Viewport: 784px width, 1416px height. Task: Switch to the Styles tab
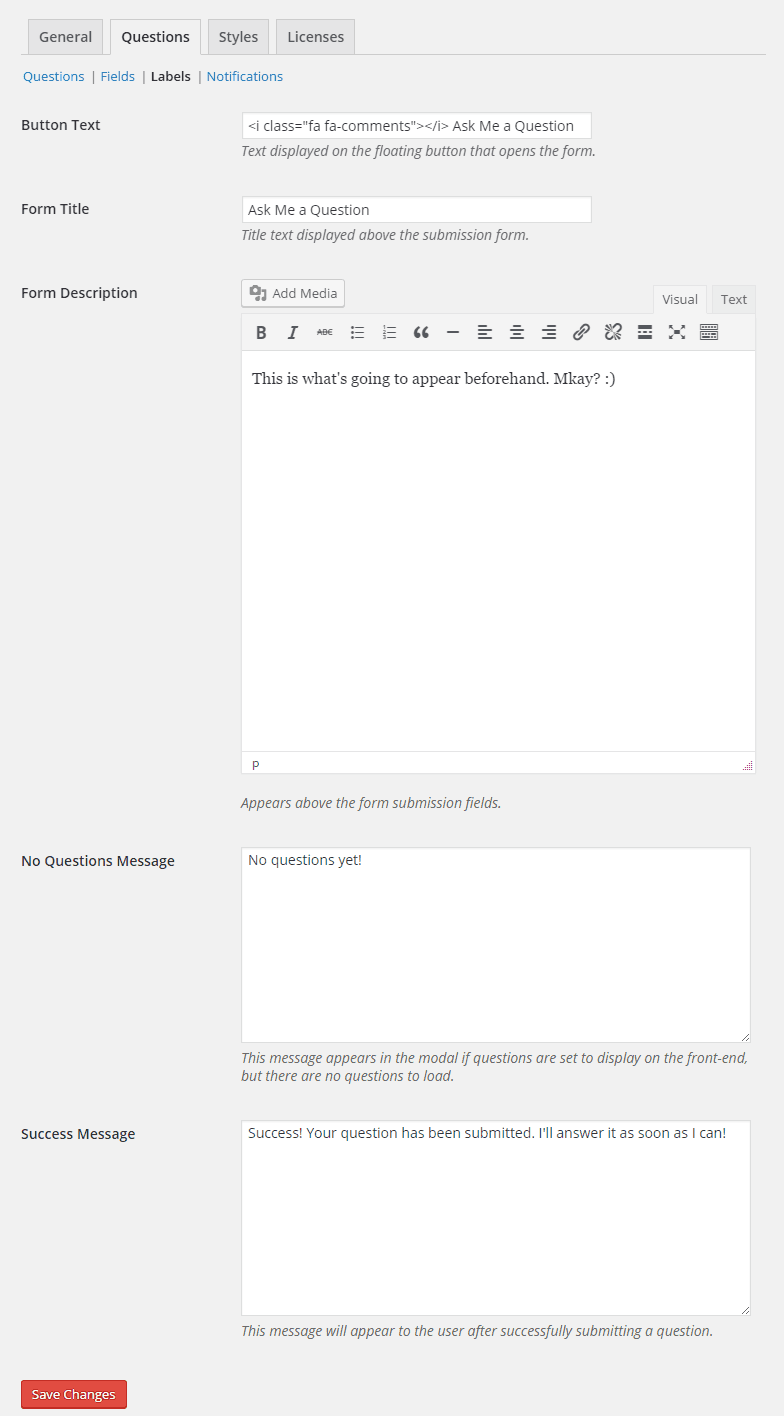238,37
